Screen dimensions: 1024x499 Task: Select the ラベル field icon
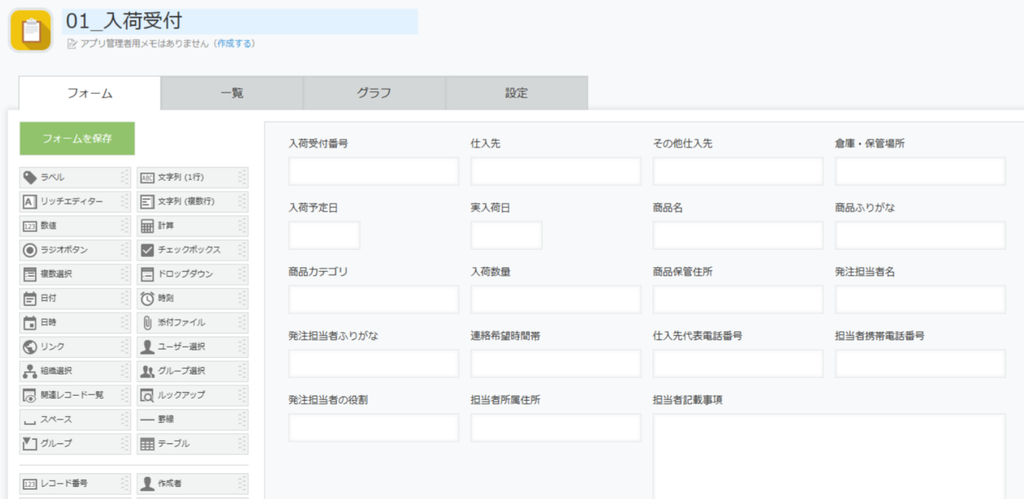29,178
